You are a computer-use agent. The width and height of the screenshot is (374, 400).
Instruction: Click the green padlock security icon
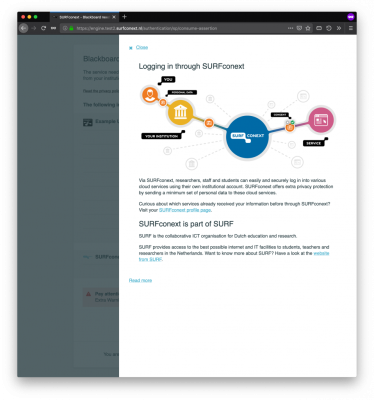(71, 28)
